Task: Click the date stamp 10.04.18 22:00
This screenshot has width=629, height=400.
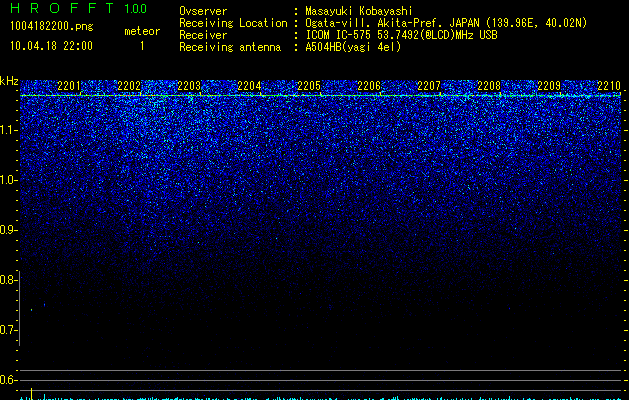Action: coord(51,46)
